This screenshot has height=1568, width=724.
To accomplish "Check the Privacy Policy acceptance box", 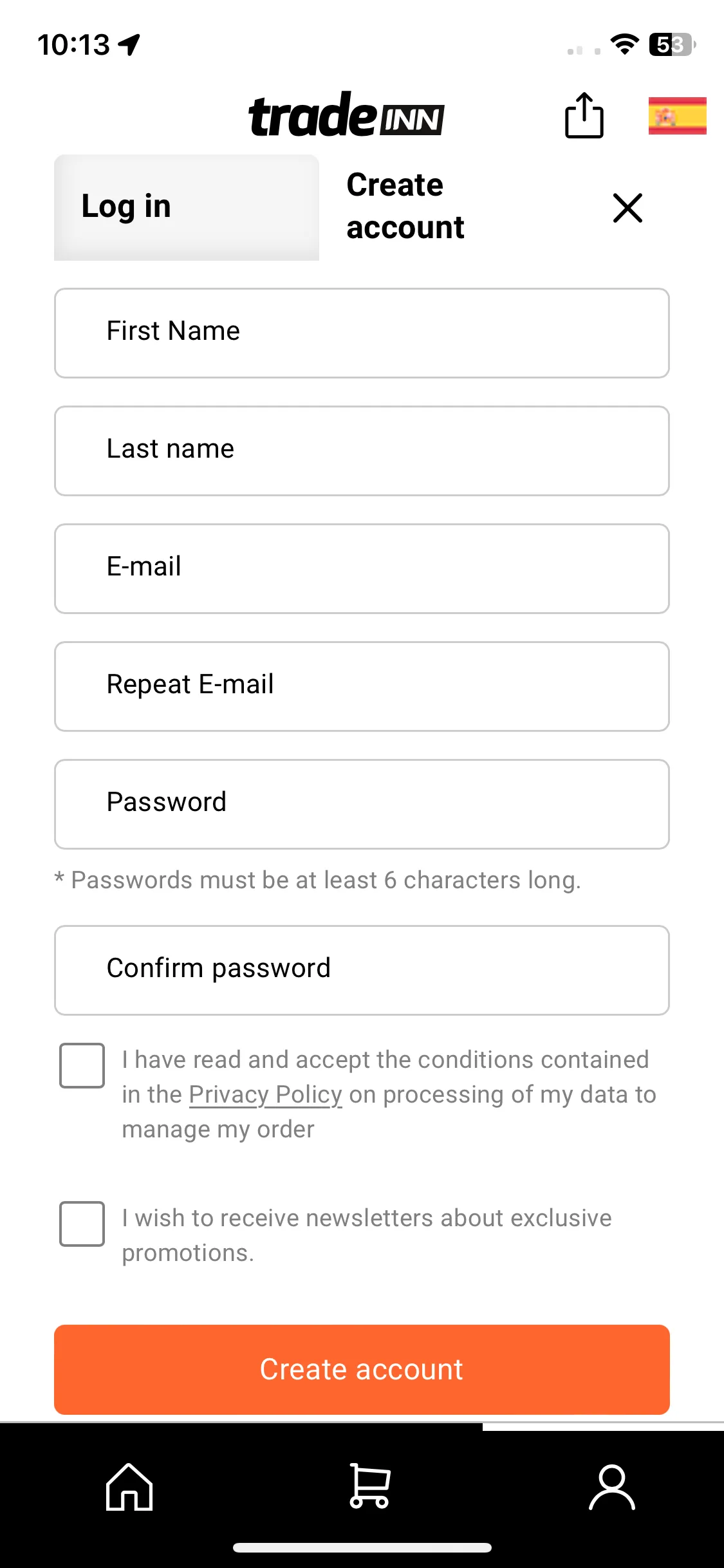I will tap(82, 1065).
